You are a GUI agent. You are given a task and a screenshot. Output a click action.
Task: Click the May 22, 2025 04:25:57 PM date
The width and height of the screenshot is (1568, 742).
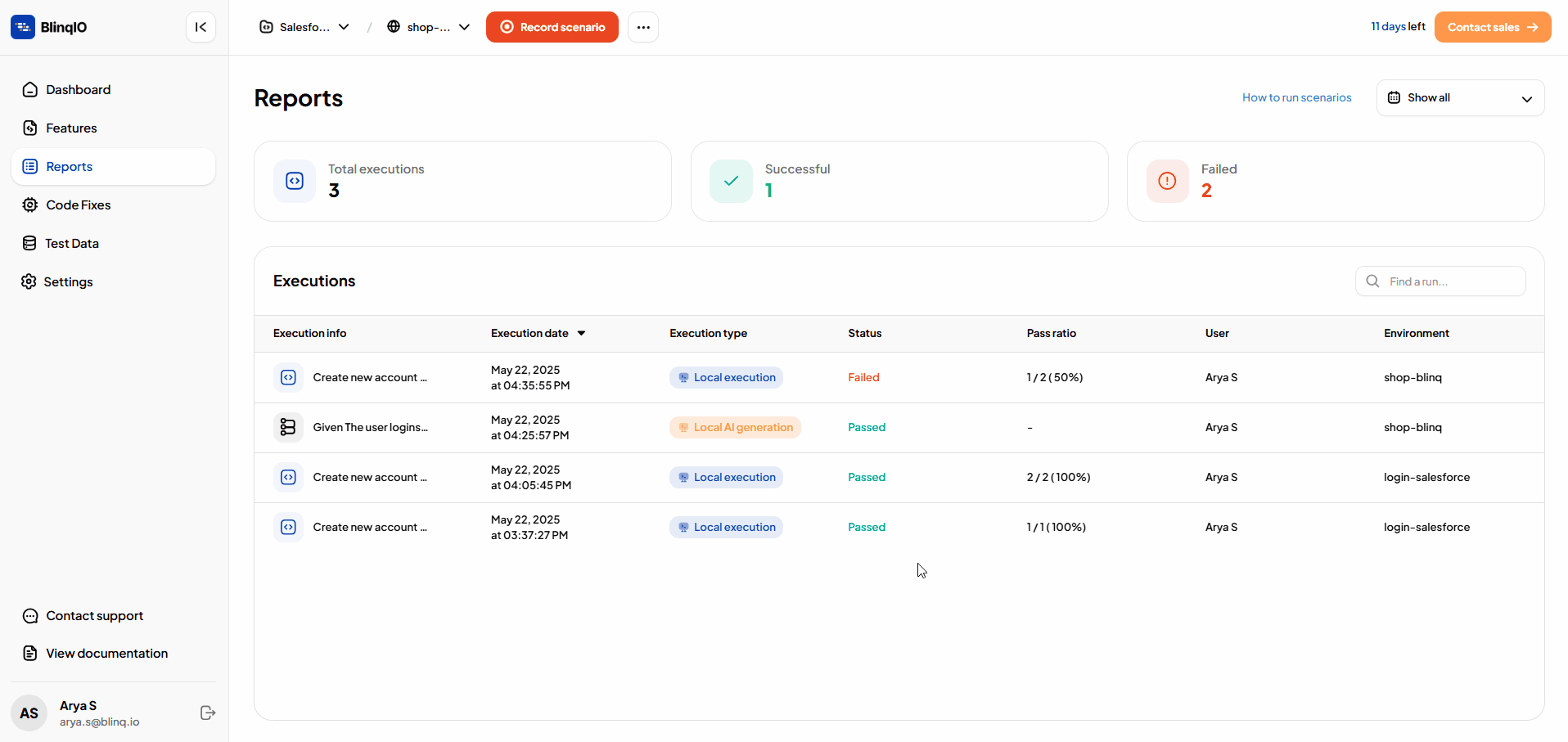click(530, 428)
